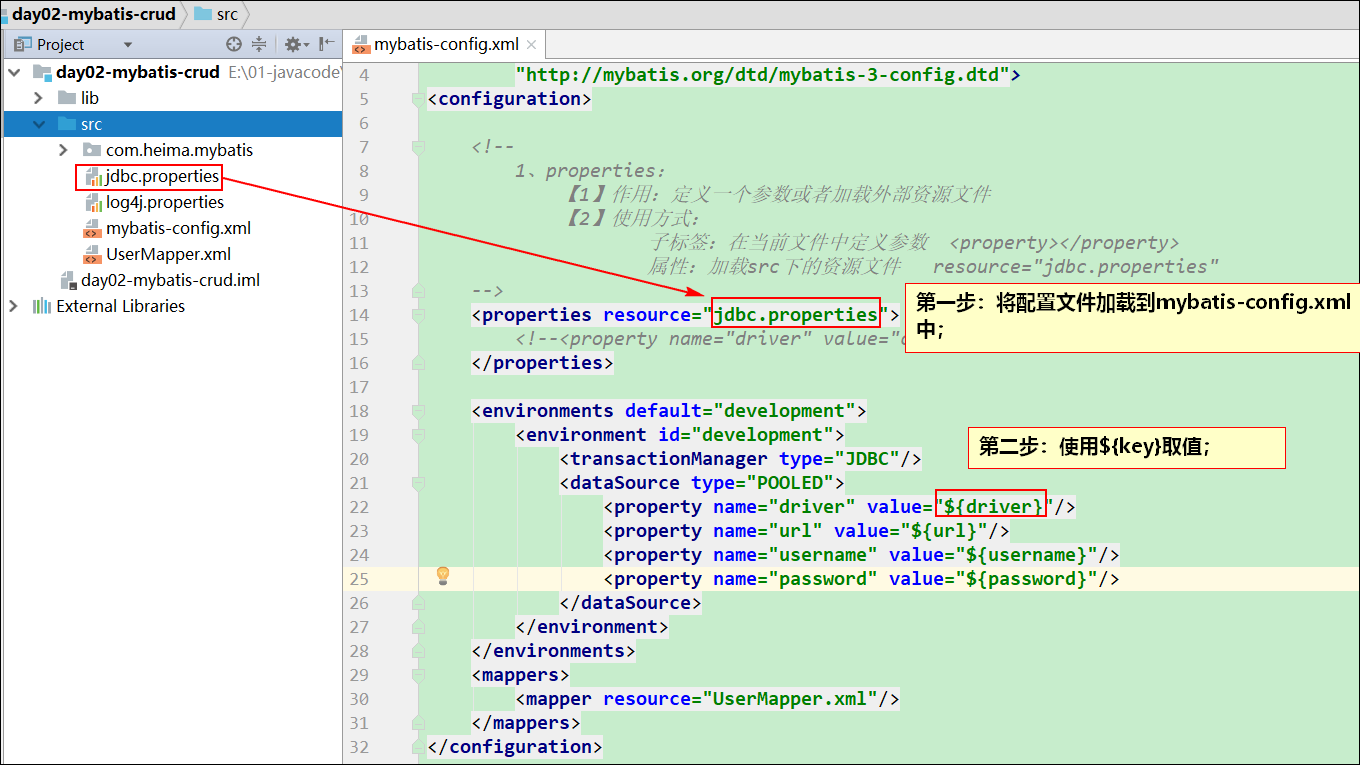The image size is (1360, 765).
Task: Select day02-mybatis-crud.iml file
Action: point(170,280)
